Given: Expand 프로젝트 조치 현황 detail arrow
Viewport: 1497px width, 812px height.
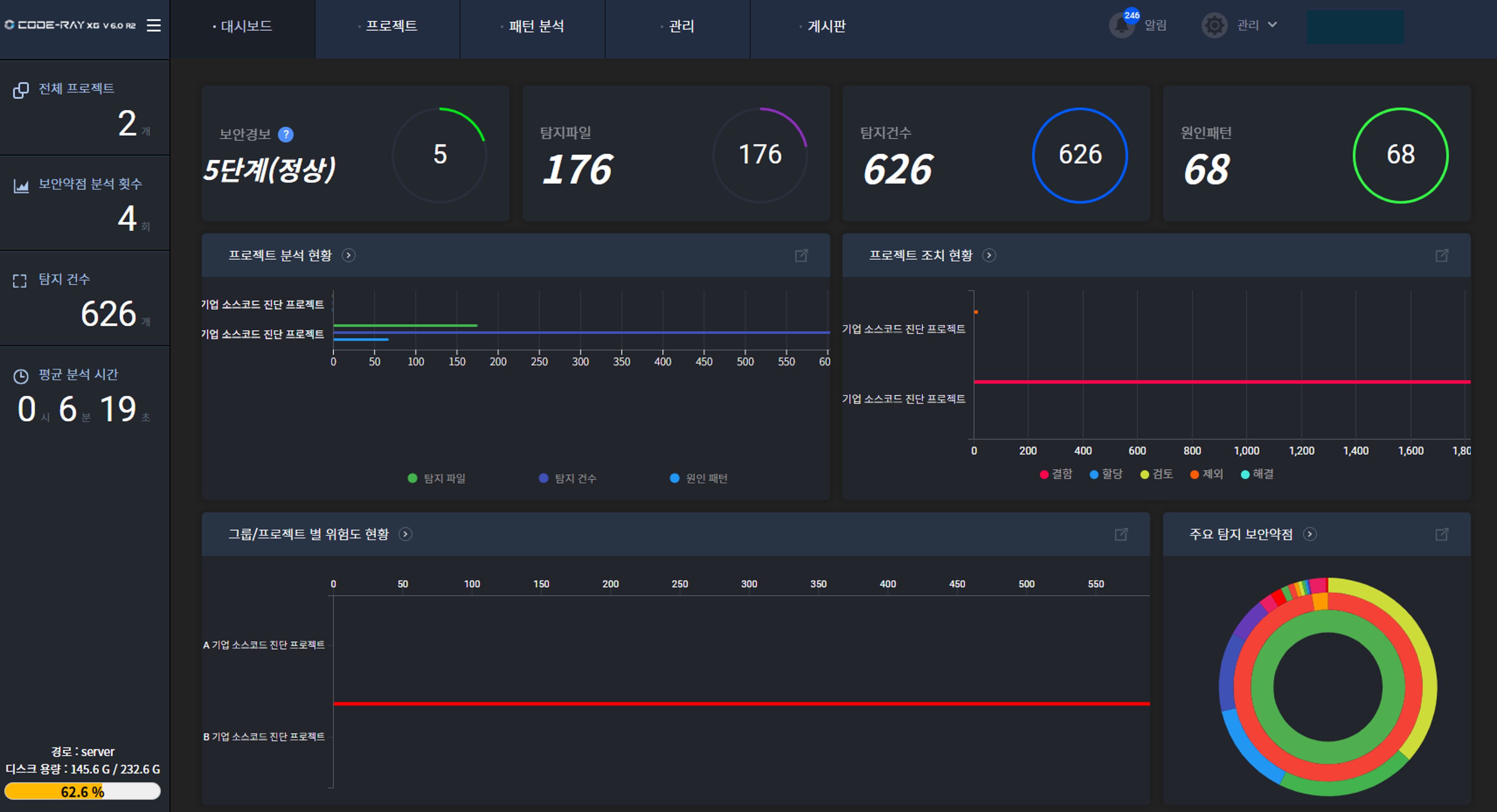Looking at the screenshot, I should click(988, 255).
